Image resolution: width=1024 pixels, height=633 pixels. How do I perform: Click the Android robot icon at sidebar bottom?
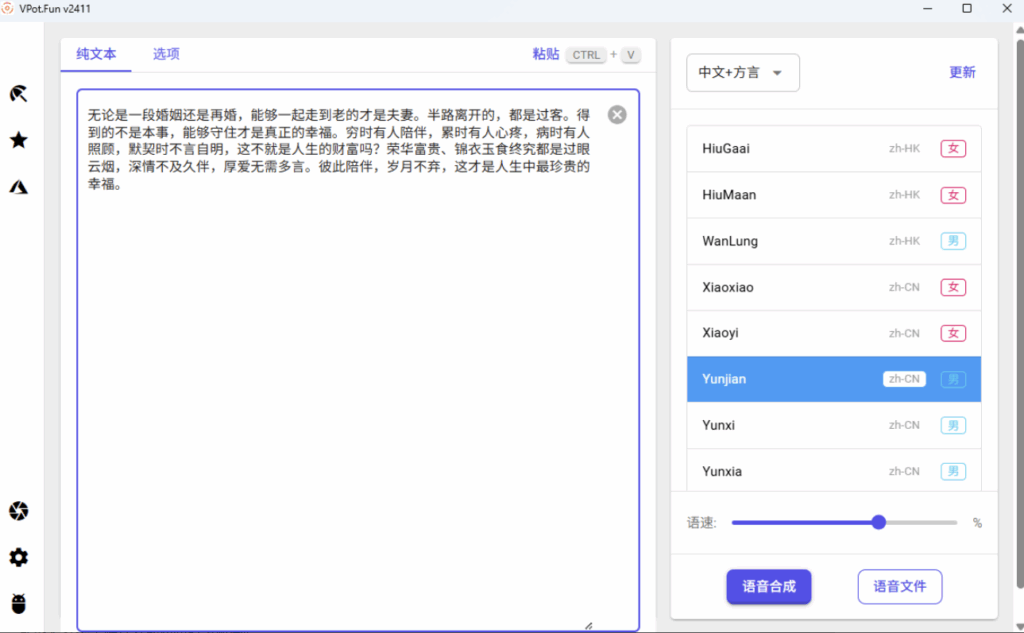point(18,603)
